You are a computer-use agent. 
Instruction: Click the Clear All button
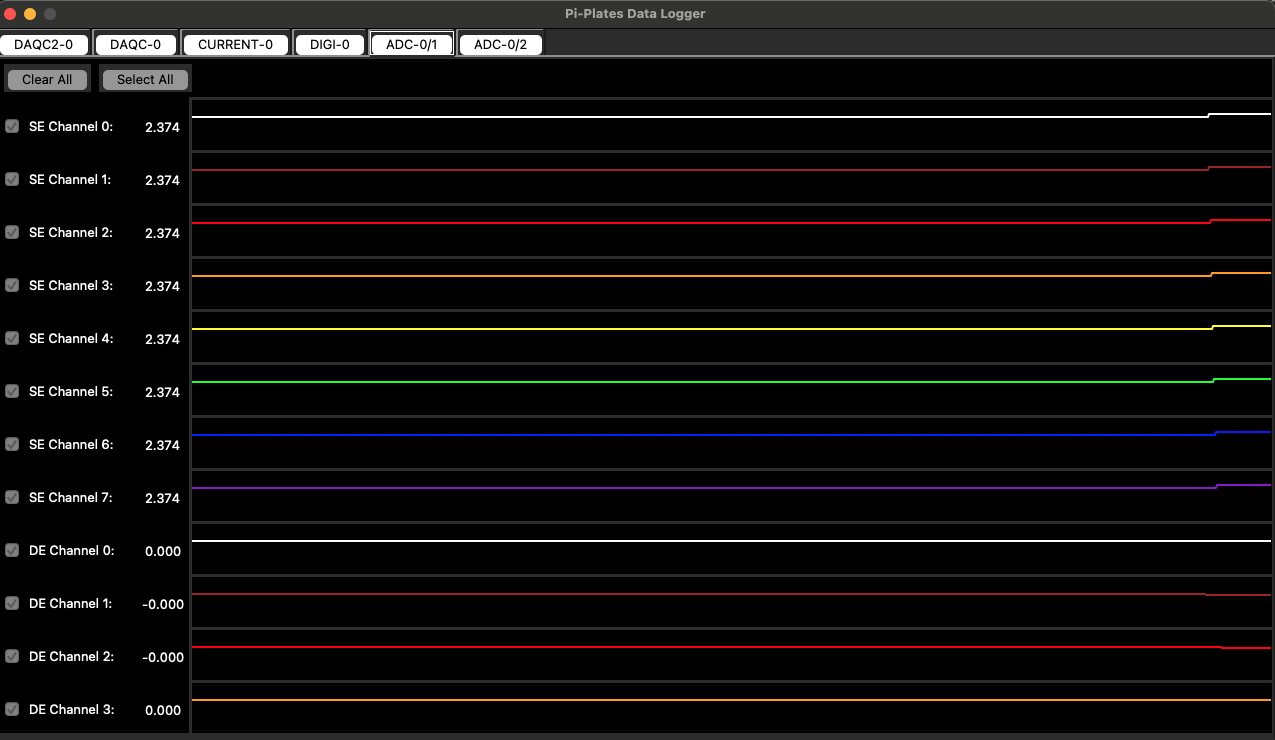(x=47, y=79)
